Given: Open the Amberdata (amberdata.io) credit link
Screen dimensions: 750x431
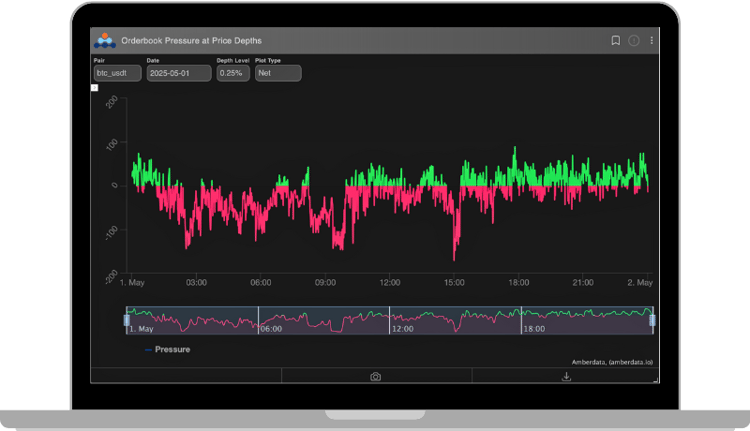Looking at the screenshot, I should tap(612, 362).
